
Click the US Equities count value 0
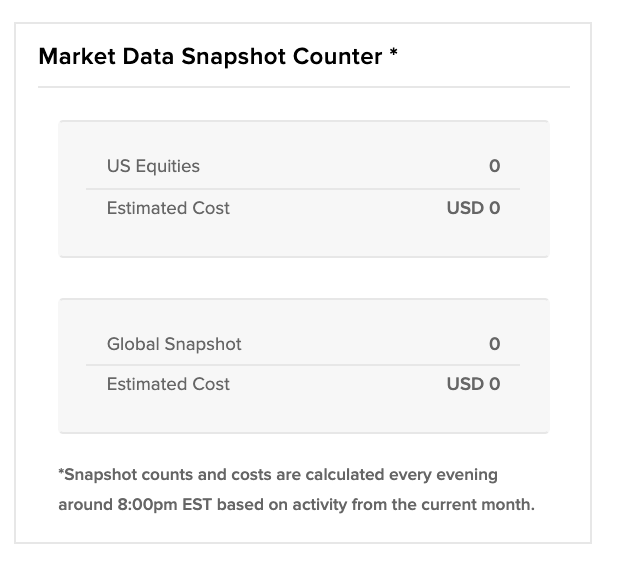(494, 166)
